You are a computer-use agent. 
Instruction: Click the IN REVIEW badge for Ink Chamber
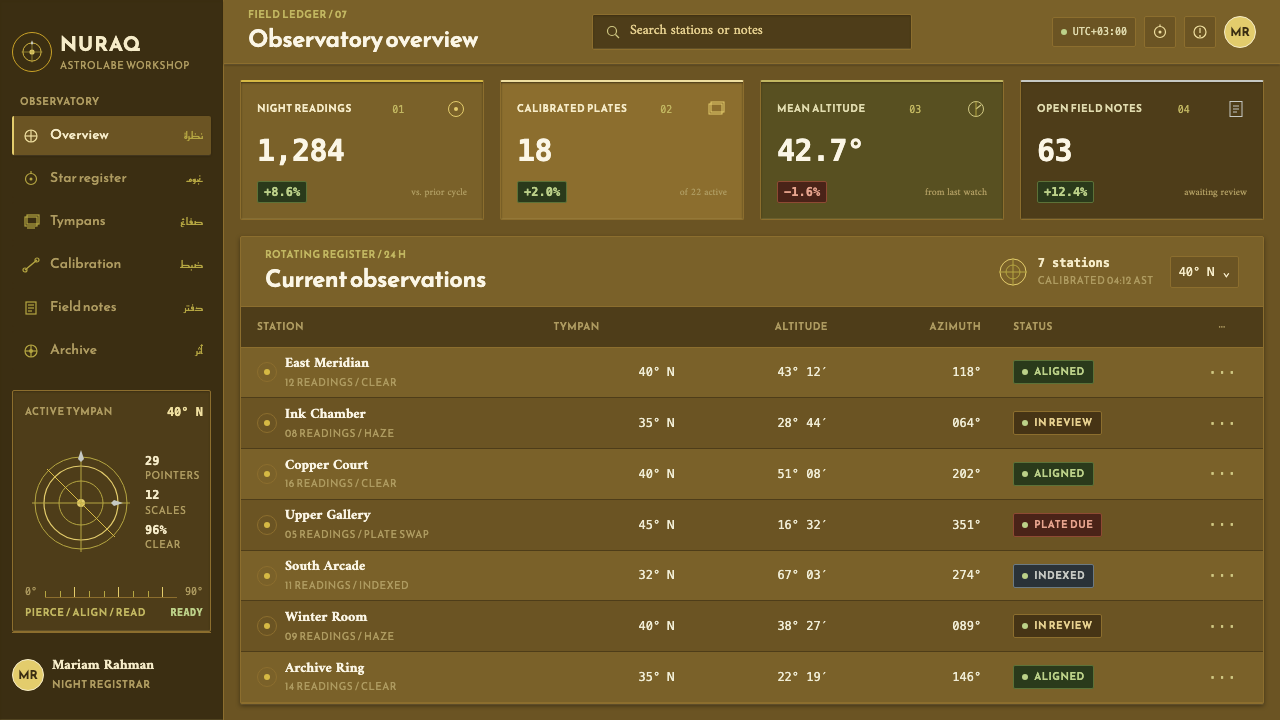tap(1057, 423)
